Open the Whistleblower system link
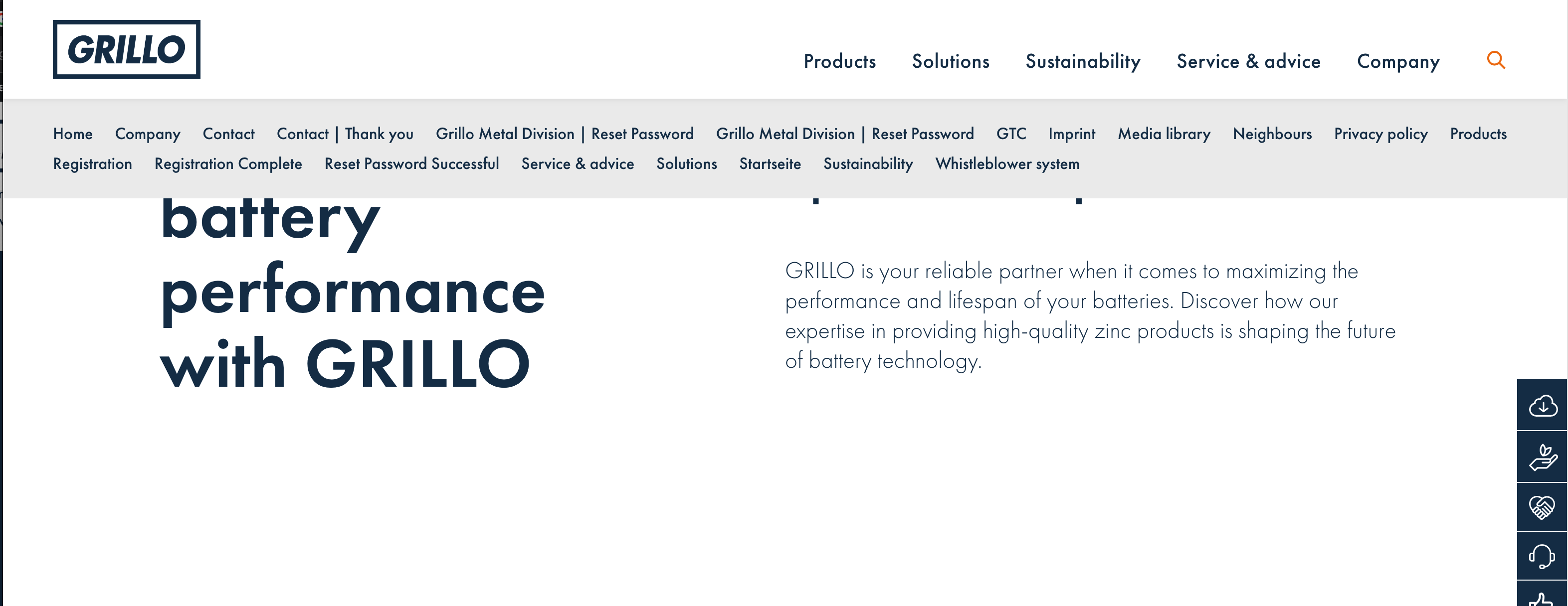 [x=1007, y=164]
